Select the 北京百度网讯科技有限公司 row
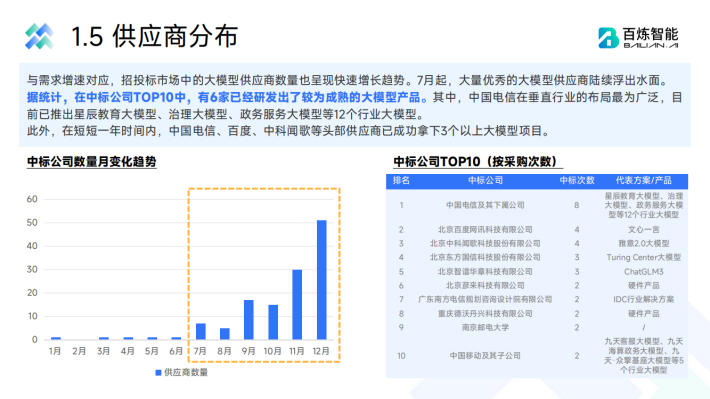 [x=537, y=230]
